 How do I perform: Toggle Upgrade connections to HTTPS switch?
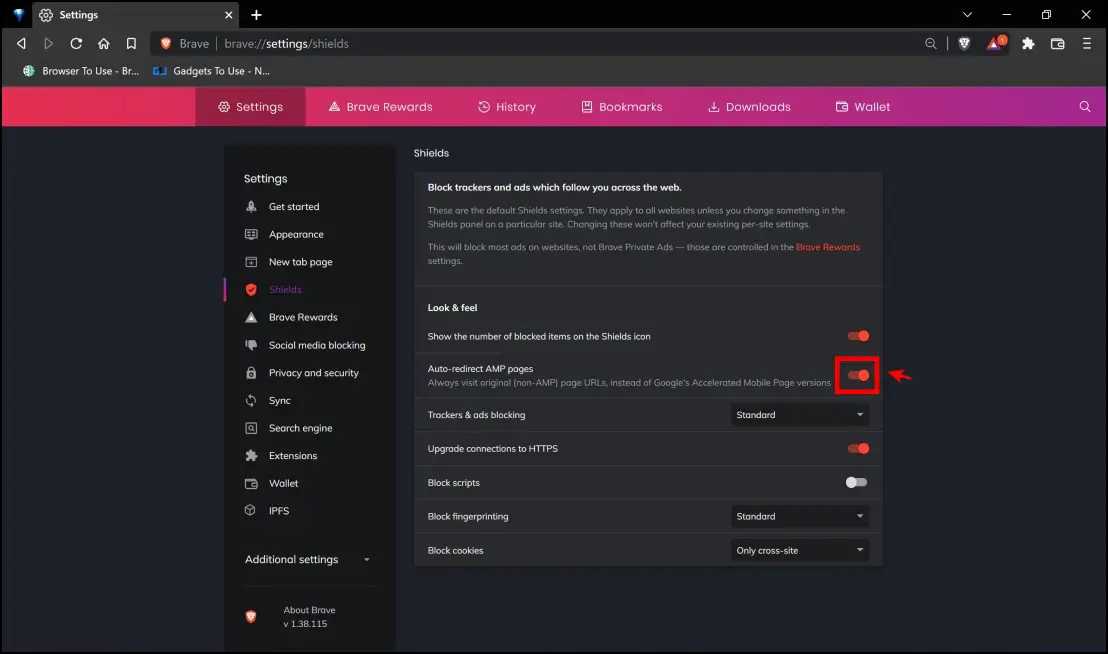858,448
